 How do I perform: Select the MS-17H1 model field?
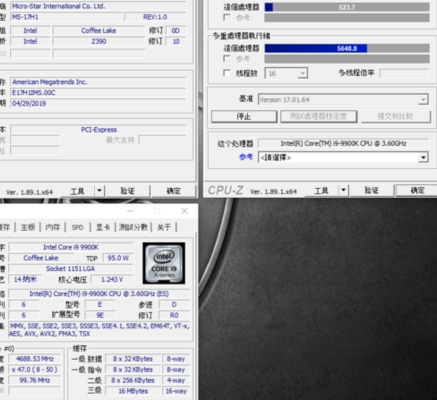pos(67,17)
